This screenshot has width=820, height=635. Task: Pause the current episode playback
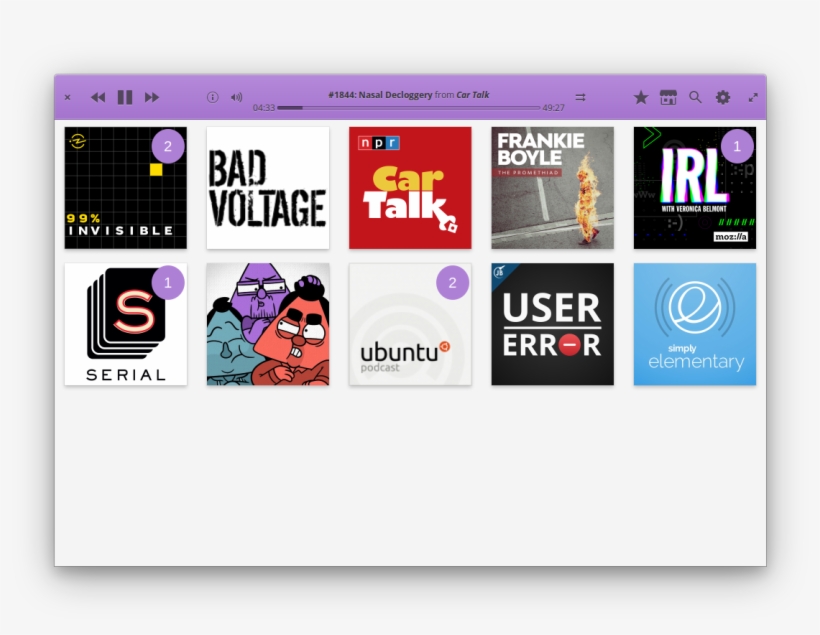pos(125,97)
